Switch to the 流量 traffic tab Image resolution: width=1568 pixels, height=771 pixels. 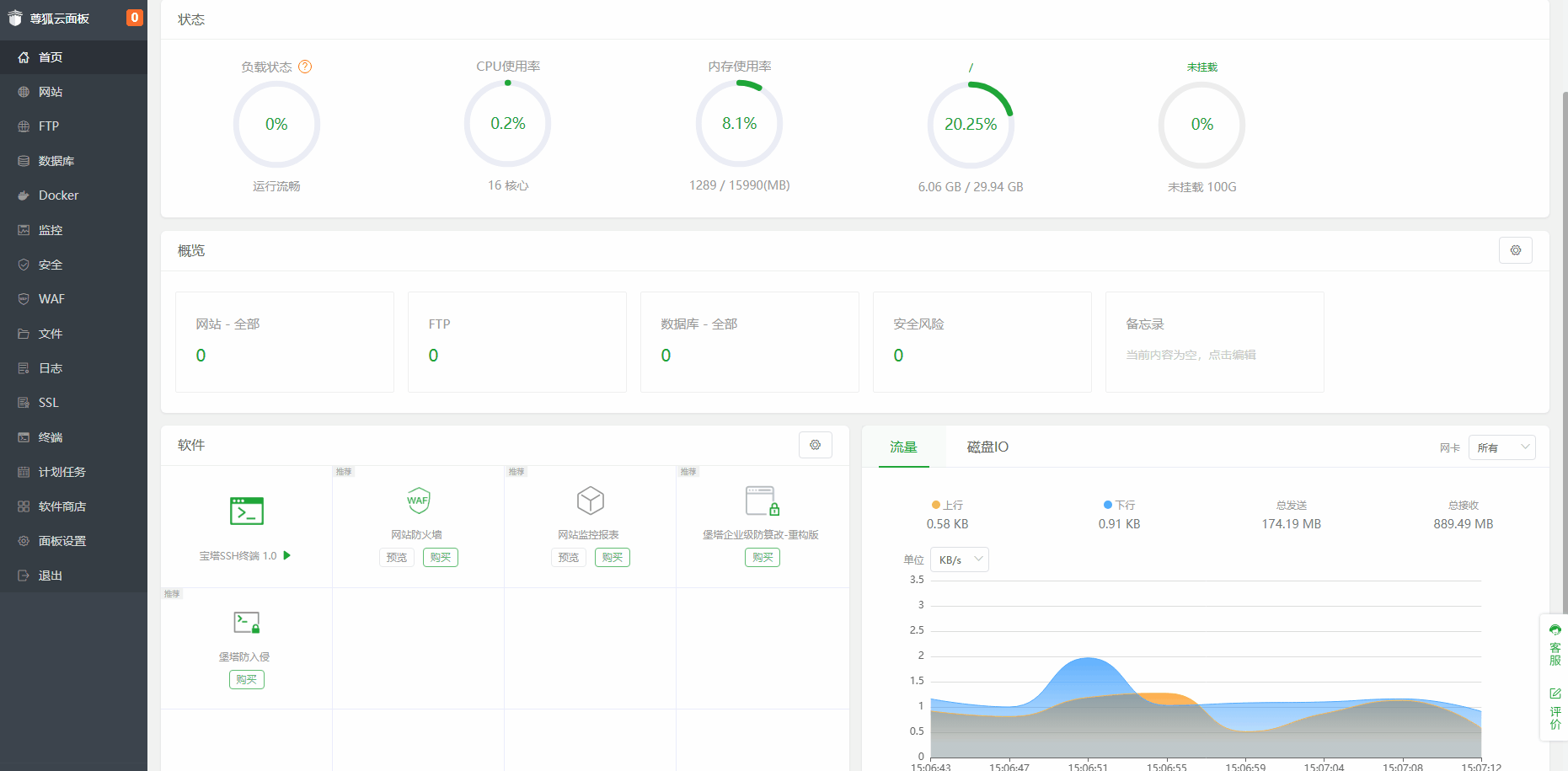903,447
